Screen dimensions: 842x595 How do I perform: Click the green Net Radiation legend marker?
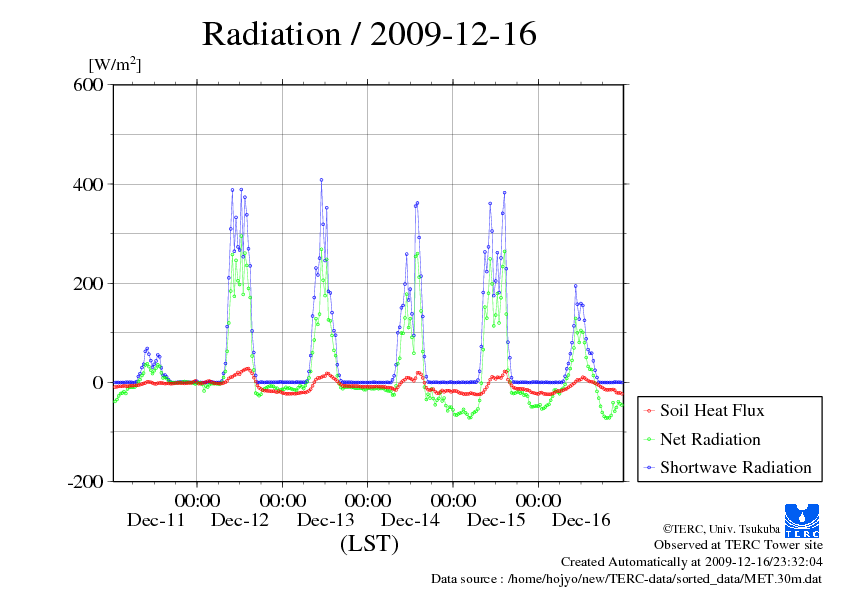[x=649, y=439]
